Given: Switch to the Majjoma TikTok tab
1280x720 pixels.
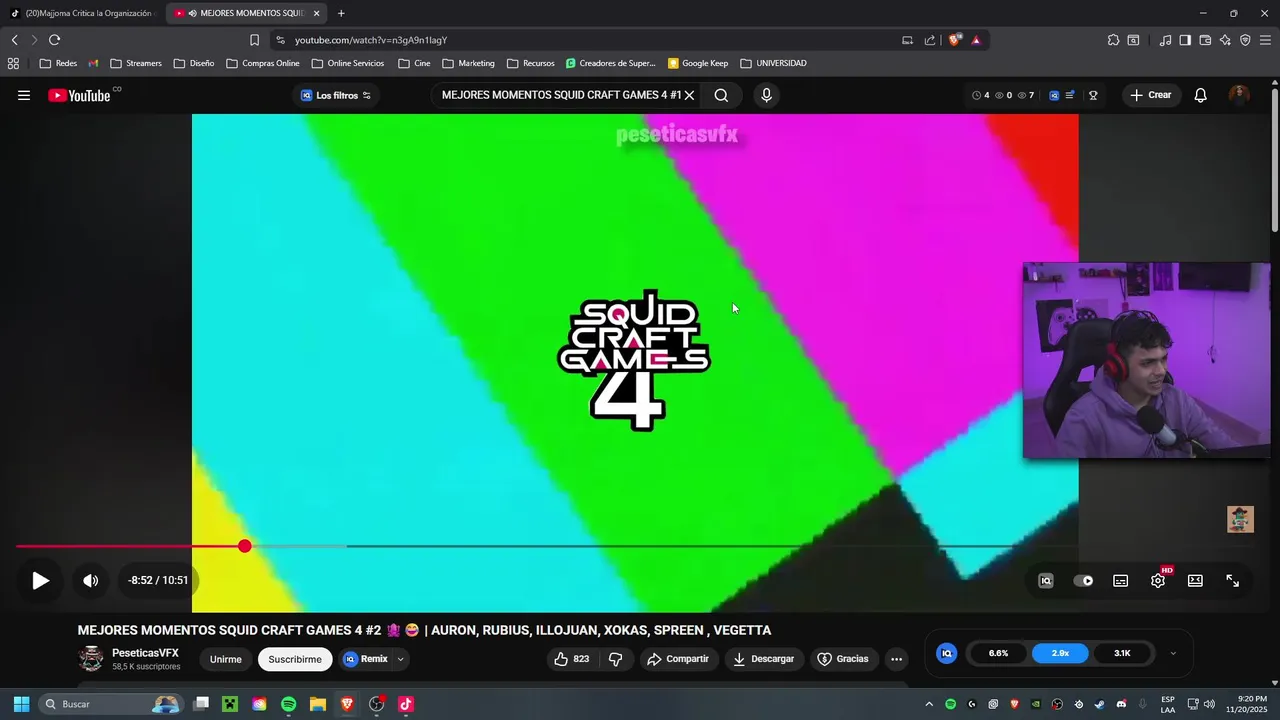Looking at the screenshot, I should (83, 13).
